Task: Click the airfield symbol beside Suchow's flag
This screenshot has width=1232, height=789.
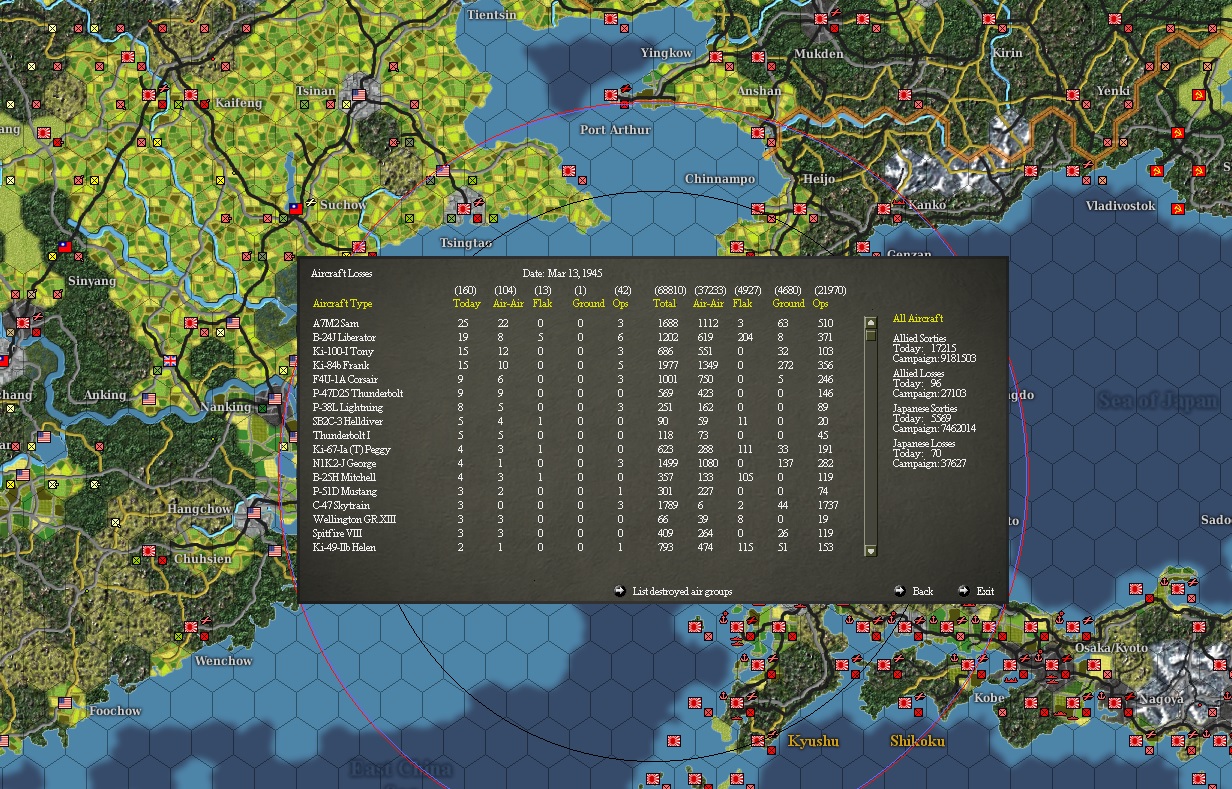Action: pos(311,203)
